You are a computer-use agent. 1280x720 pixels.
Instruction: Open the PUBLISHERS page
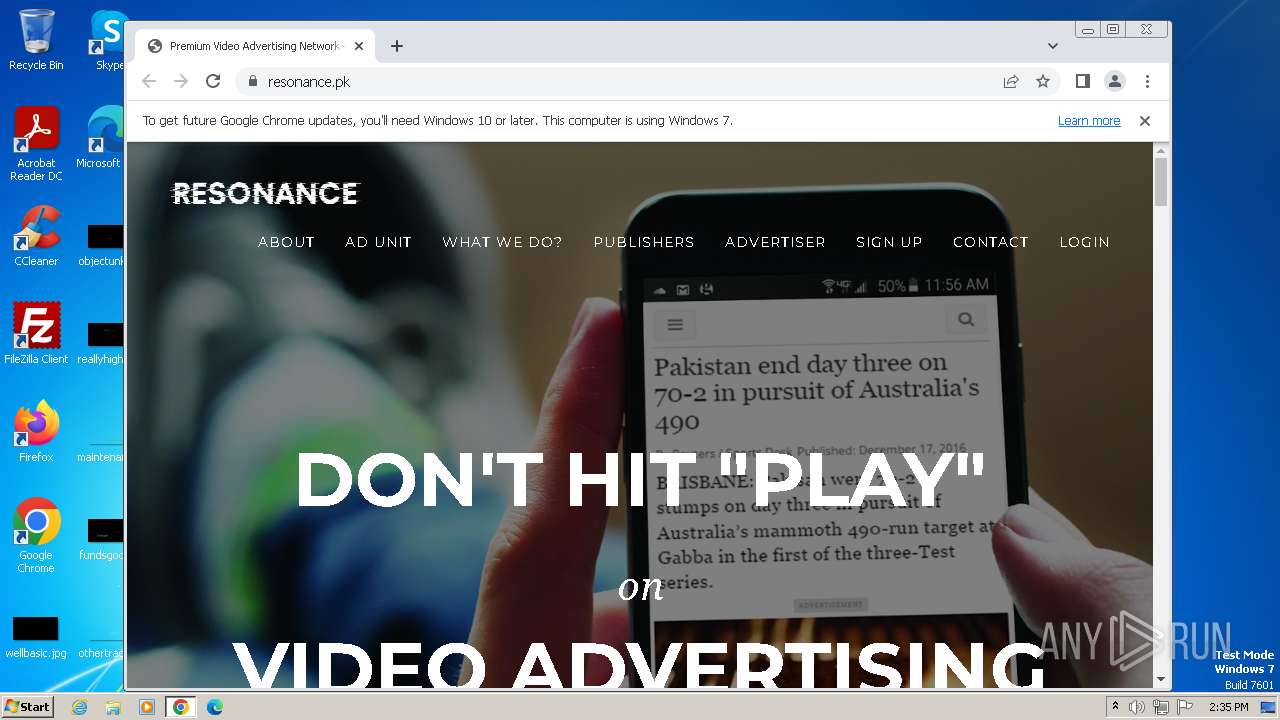point(644,242)
